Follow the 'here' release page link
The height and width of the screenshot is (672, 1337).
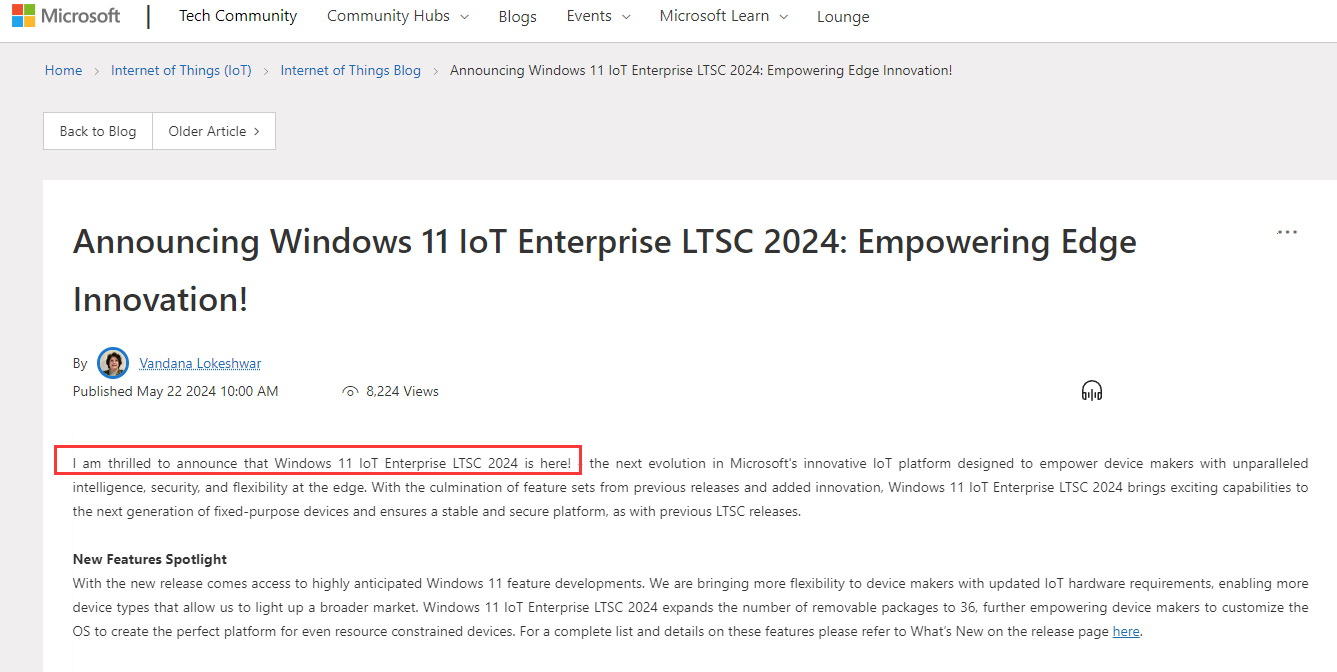click(x=1126, y=631)
